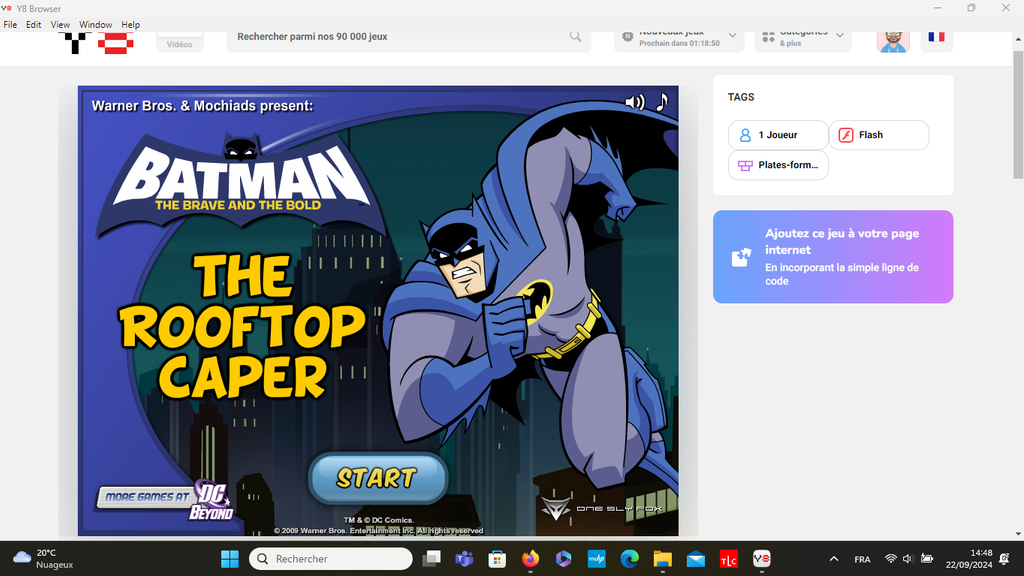Open the Plates-formes tag
This screenshot has height=576, width=1024.
(777, 165)
